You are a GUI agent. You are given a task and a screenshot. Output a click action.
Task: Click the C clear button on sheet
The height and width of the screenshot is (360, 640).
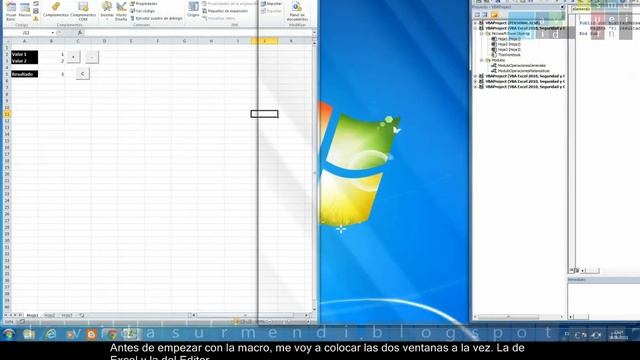82,74
